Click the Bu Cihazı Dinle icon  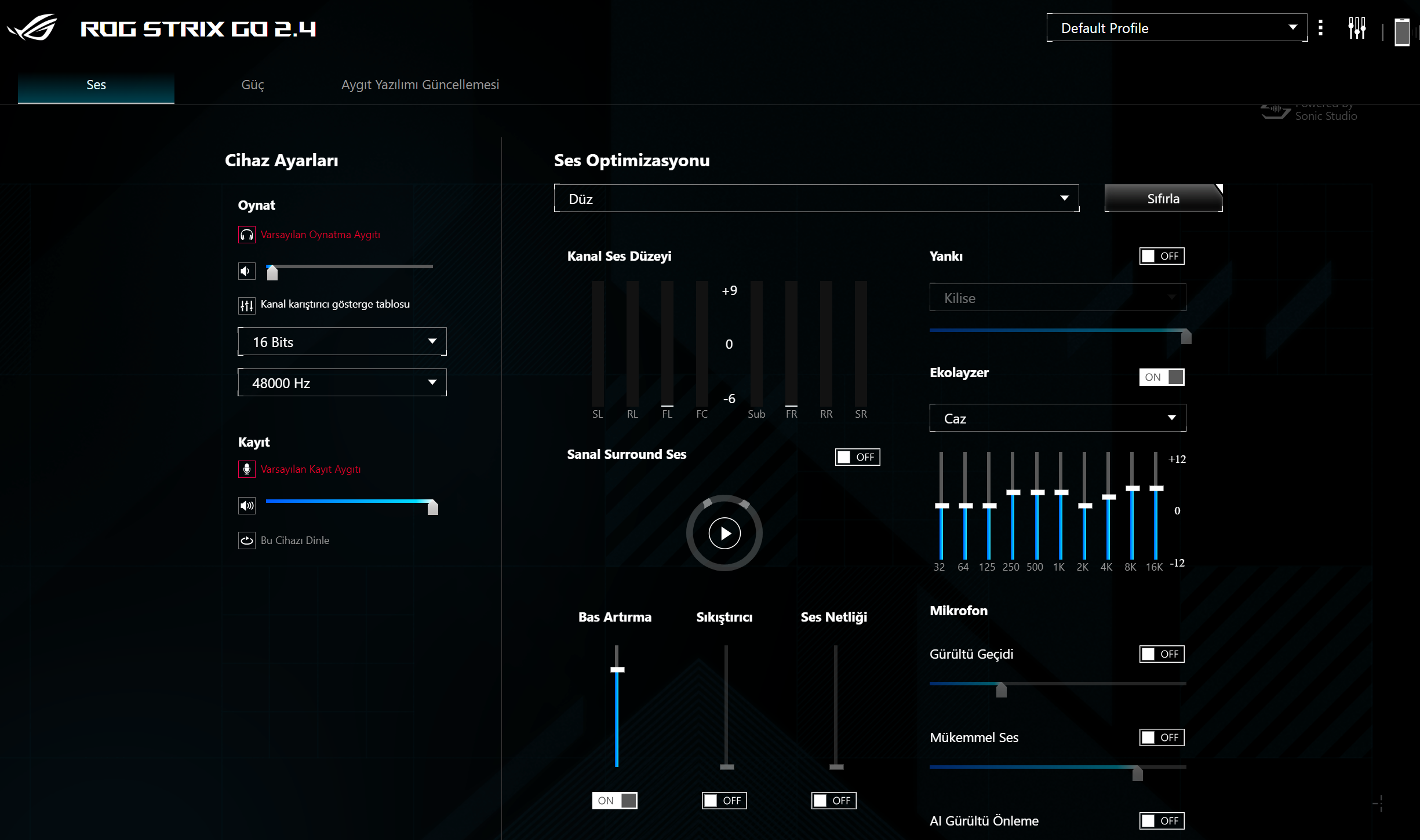pyautogui.click(x=247, y=540)
